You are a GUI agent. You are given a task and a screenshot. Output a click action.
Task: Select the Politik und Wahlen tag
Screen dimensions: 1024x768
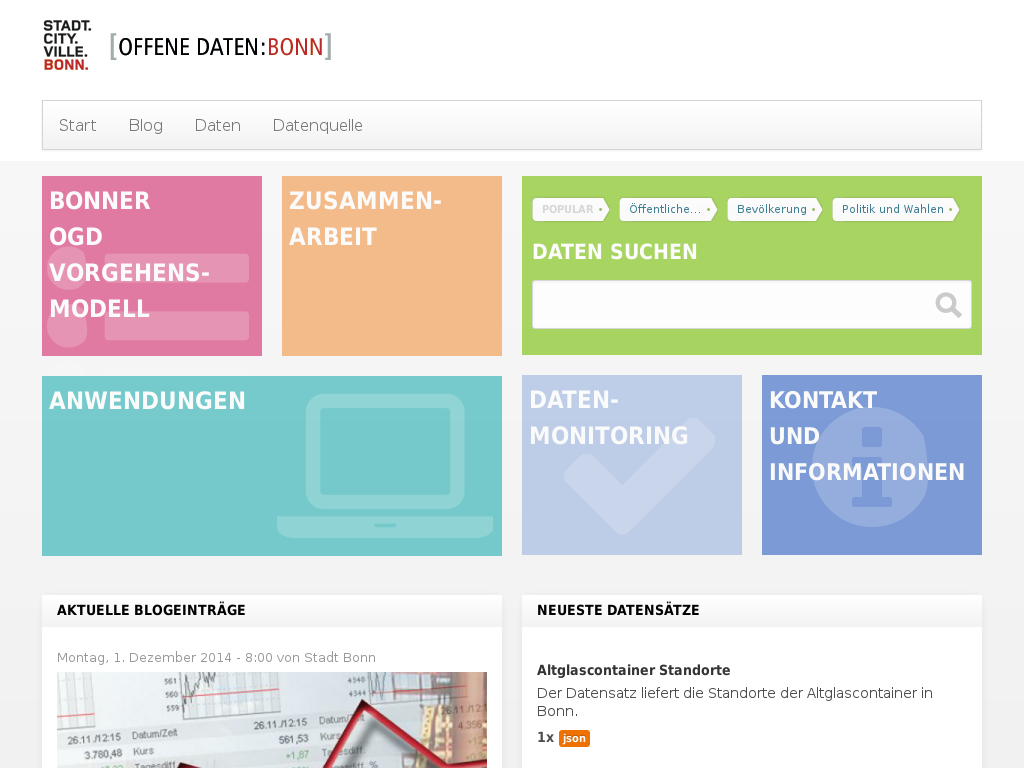point(896,210)
